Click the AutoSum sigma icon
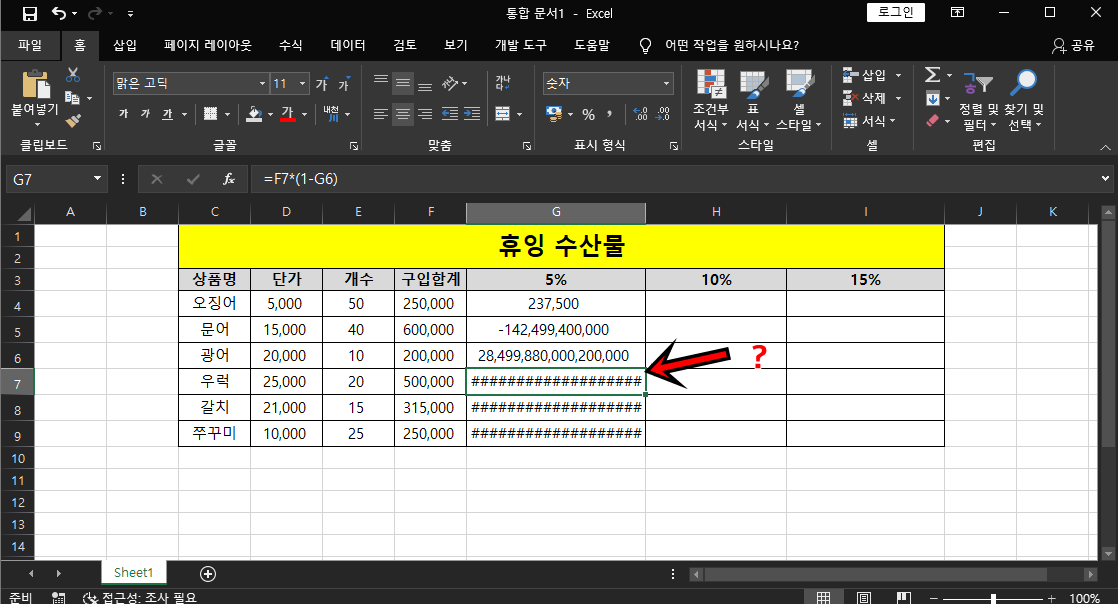 pyautogui.click(x=932, y=75)
